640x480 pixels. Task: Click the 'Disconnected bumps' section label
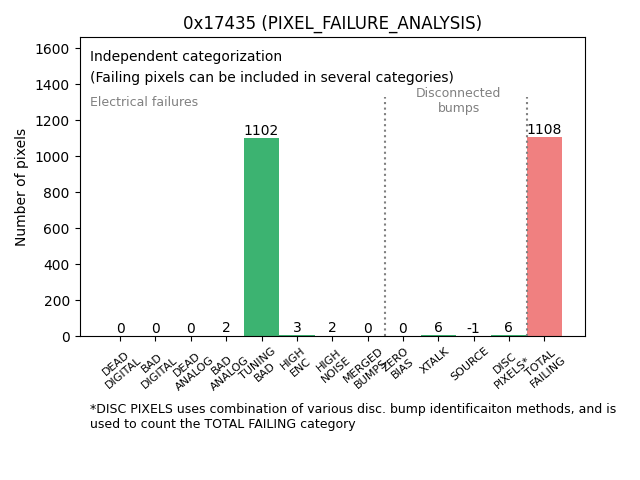(458, 100)
